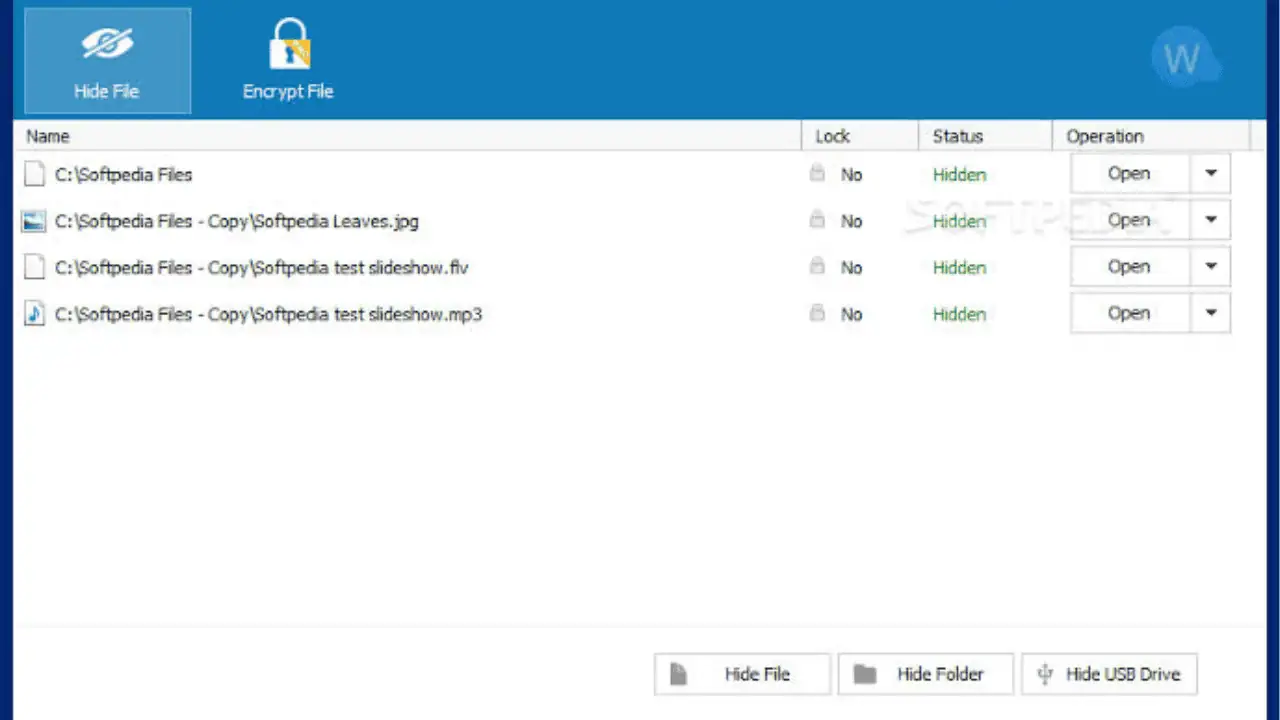1280x720 pixels.
Task: Expand dropdown arrow for slideshow.mp3 row
Action: pyautogui.click(x=1210, y=313)
